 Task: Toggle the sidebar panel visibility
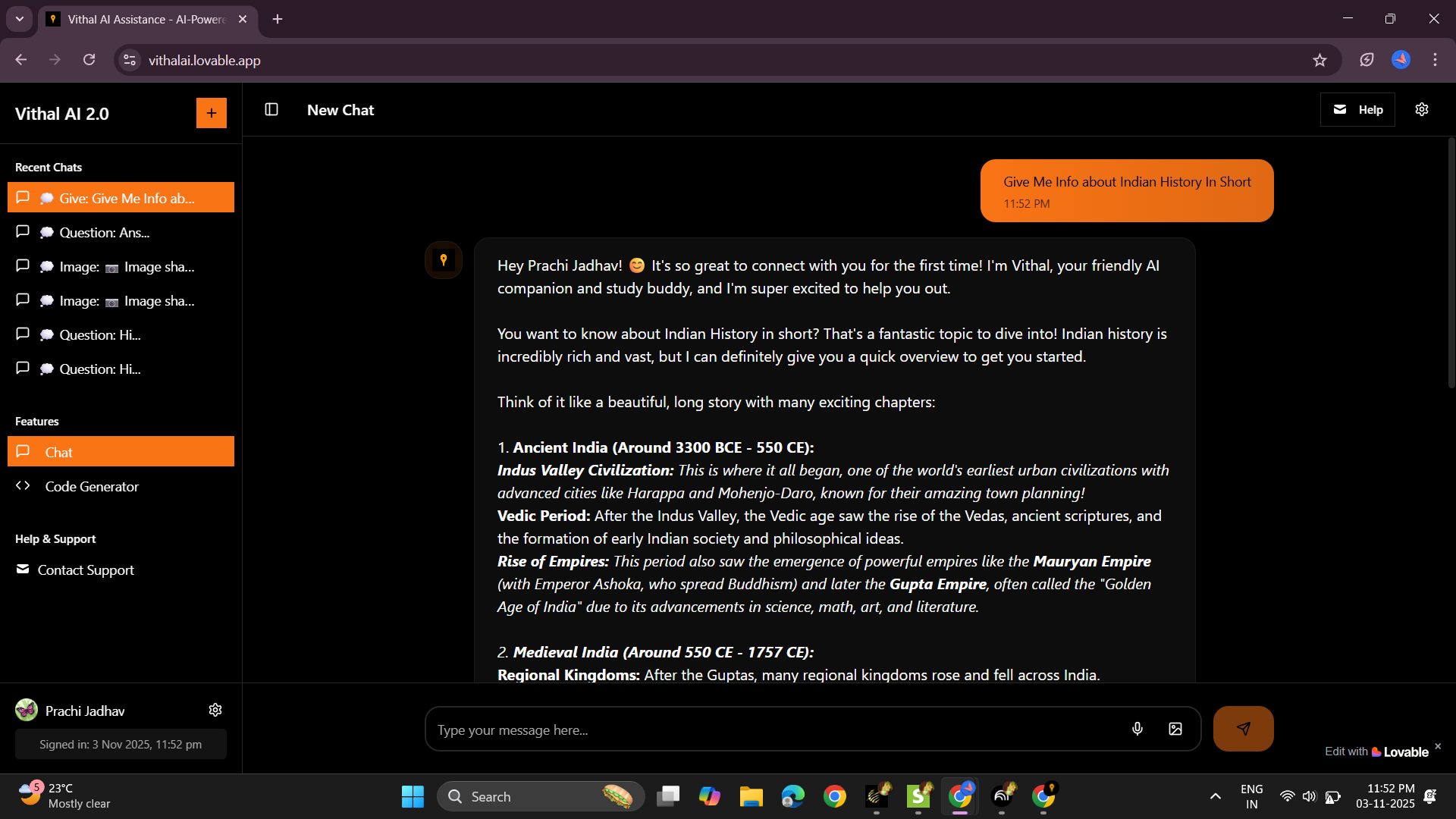point(271,109)
